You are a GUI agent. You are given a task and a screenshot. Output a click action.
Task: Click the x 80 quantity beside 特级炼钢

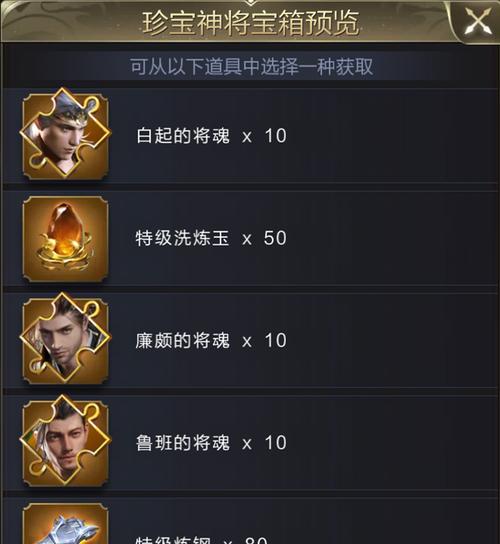(x=245, y=540)
